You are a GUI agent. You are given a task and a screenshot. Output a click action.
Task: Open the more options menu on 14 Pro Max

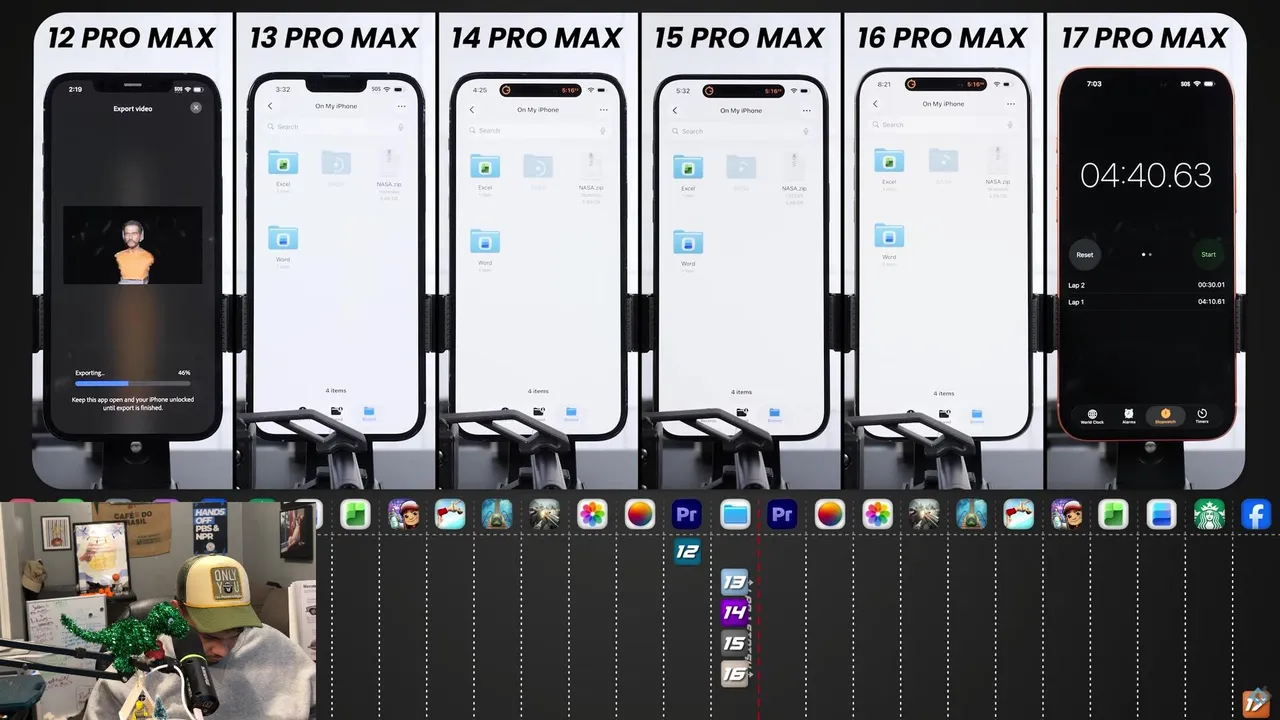coord(604,110)
